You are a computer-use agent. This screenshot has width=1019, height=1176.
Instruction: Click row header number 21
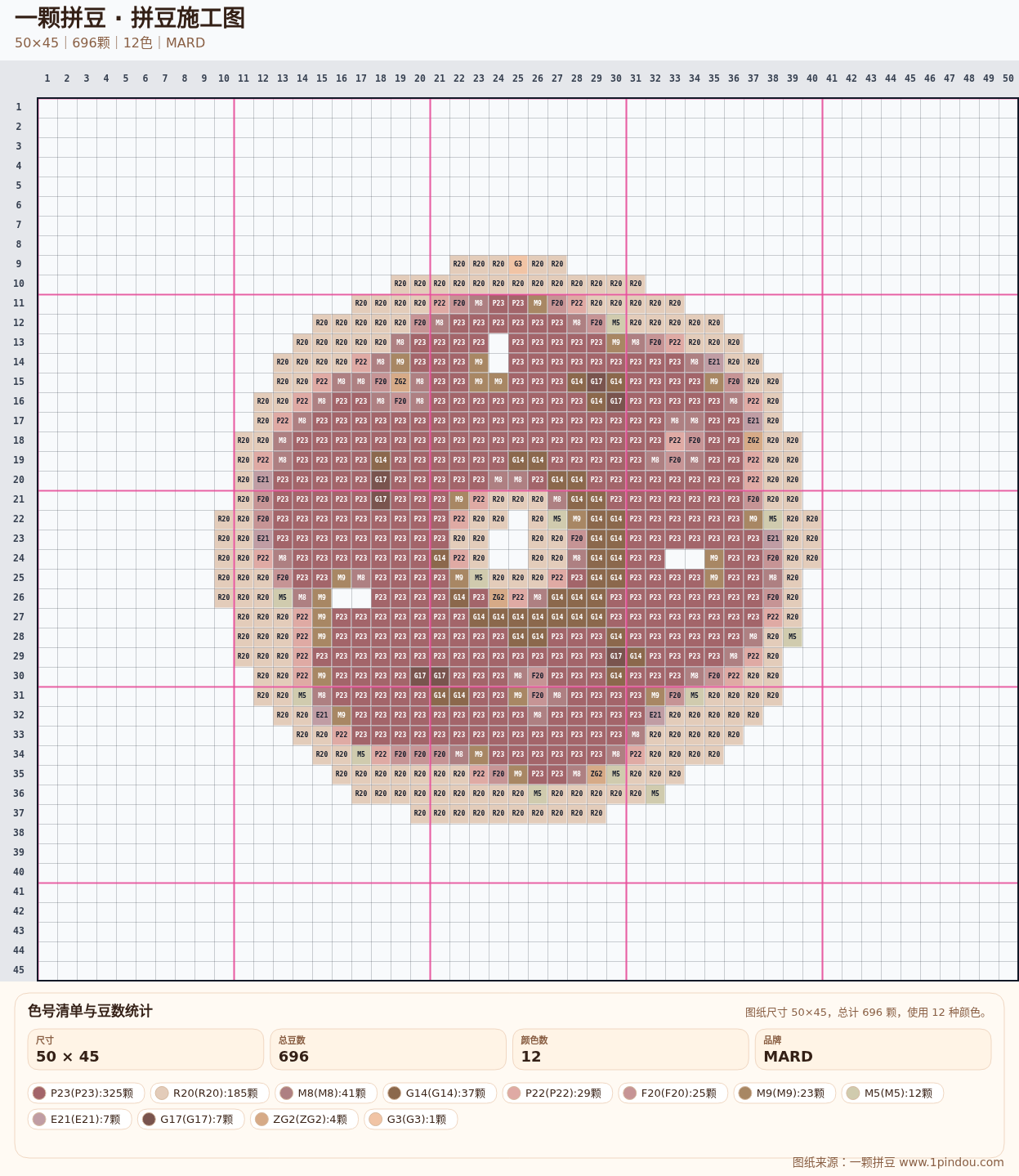pos(19,499)
